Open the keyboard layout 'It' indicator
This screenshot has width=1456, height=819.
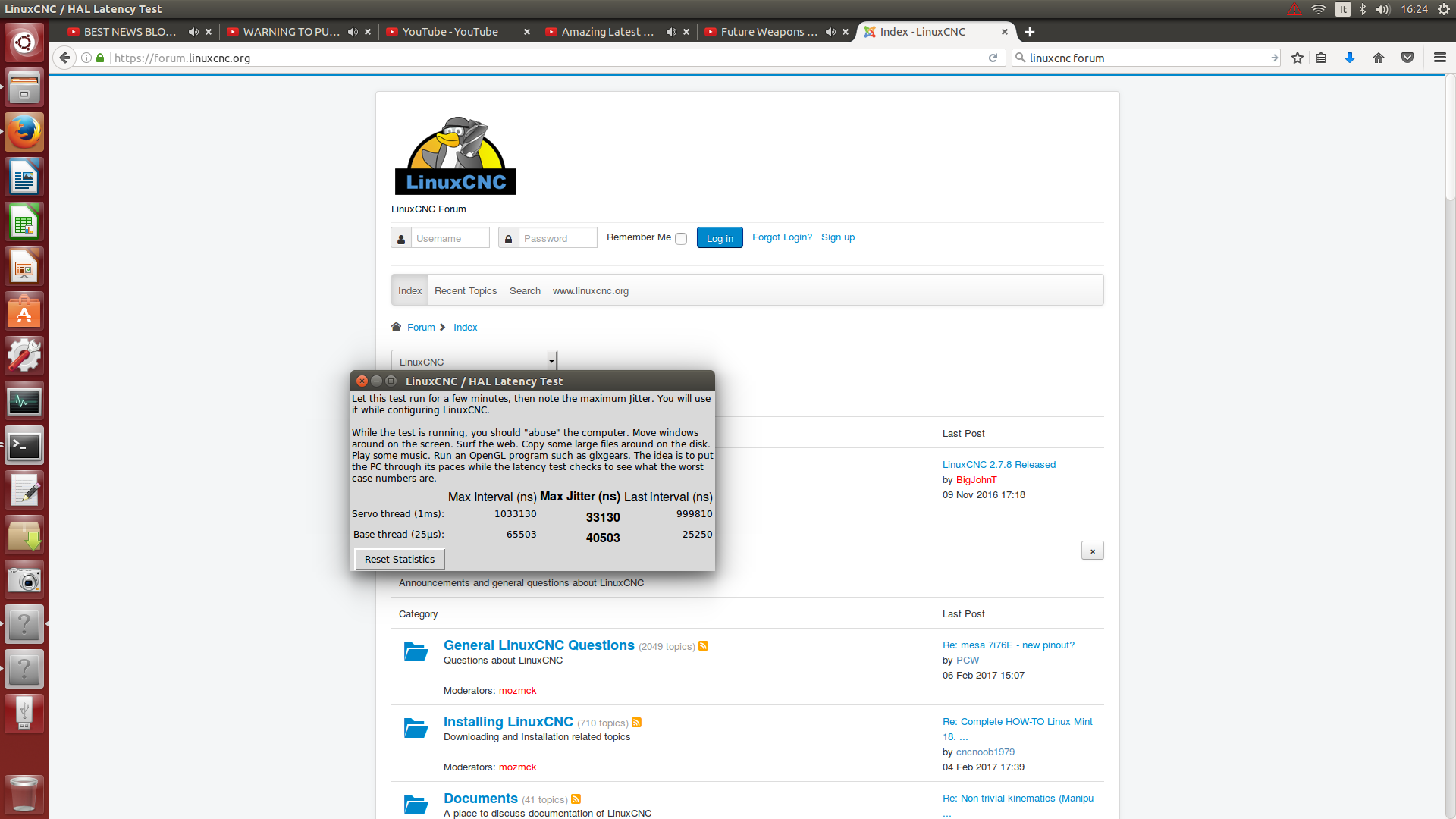(1343, 9)
